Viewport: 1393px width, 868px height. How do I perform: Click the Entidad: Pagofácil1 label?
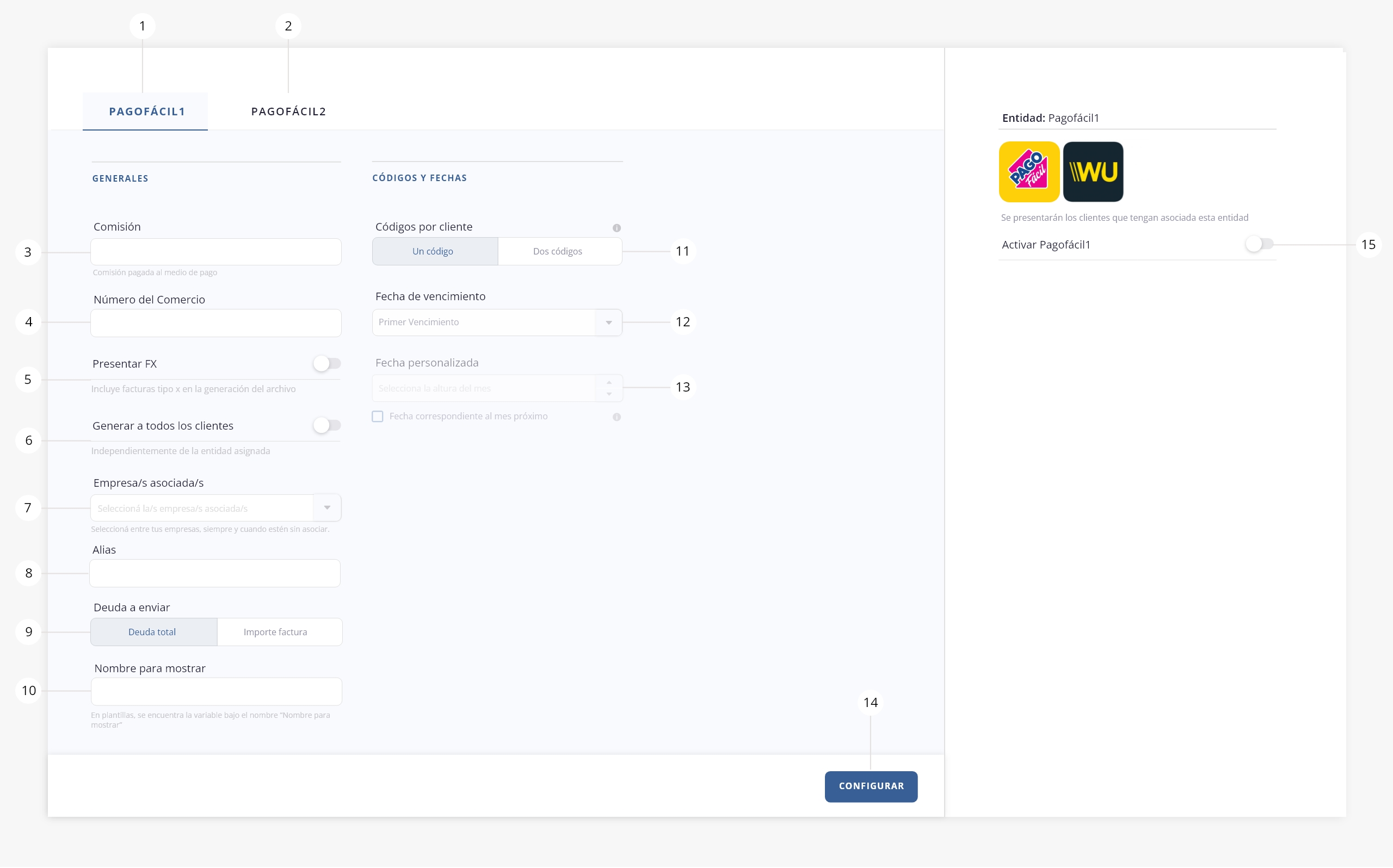tap(1051, 118)
